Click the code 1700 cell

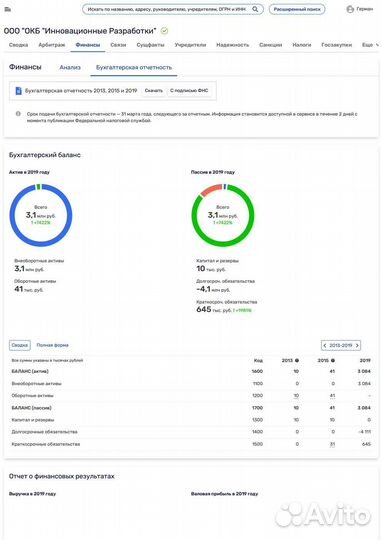[x=257, y=408]
